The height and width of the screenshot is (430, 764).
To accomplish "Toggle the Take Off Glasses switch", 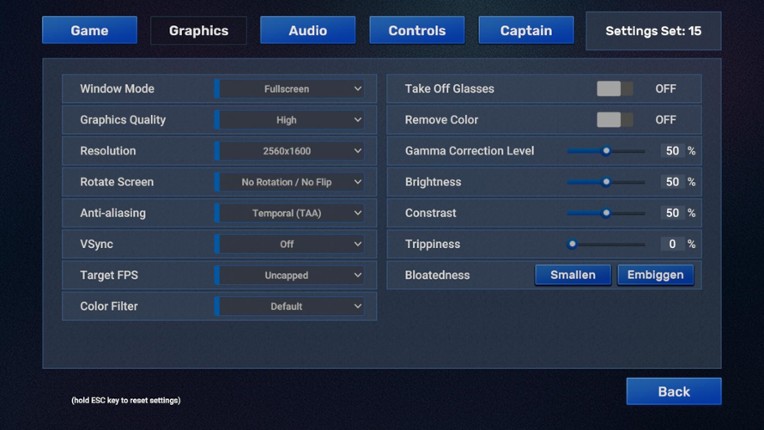I will 614,89.
